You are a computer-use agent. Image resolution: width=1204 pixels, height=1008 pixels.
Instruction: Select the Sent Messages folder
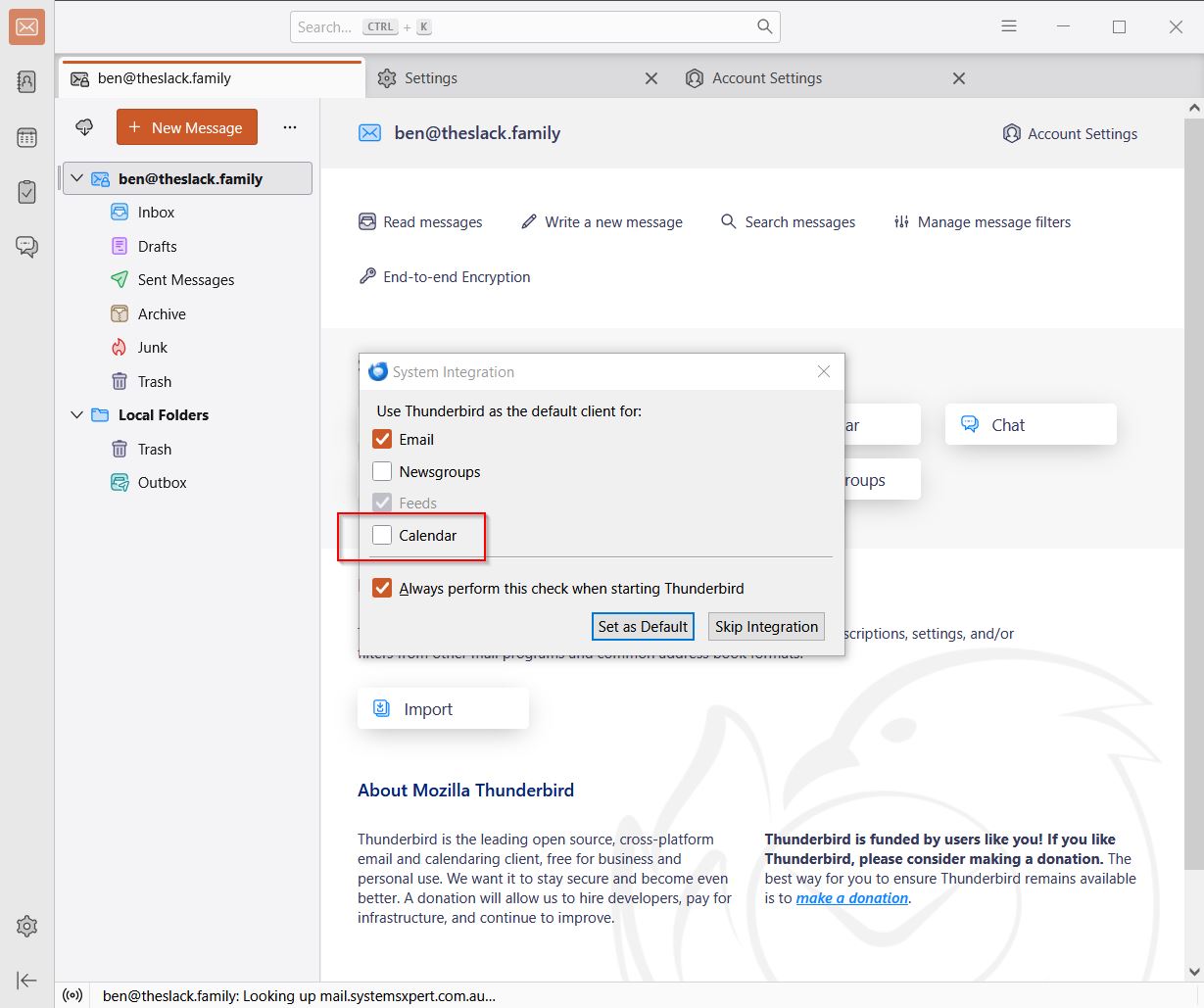click(x=187, y=280)
